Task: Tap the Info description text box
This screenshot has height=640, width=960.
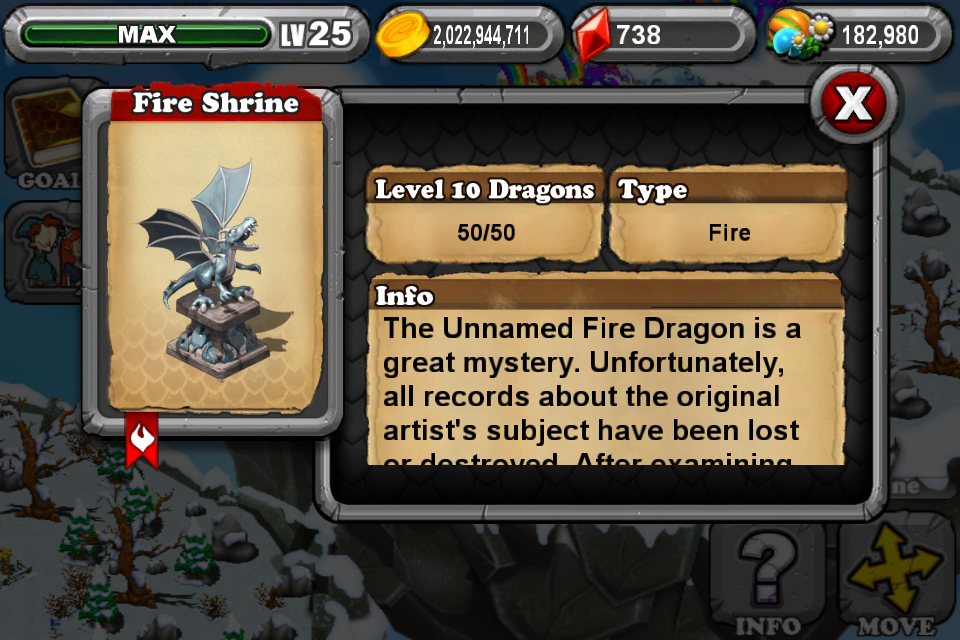Action: pyautogui.click(x=606, y=388)
